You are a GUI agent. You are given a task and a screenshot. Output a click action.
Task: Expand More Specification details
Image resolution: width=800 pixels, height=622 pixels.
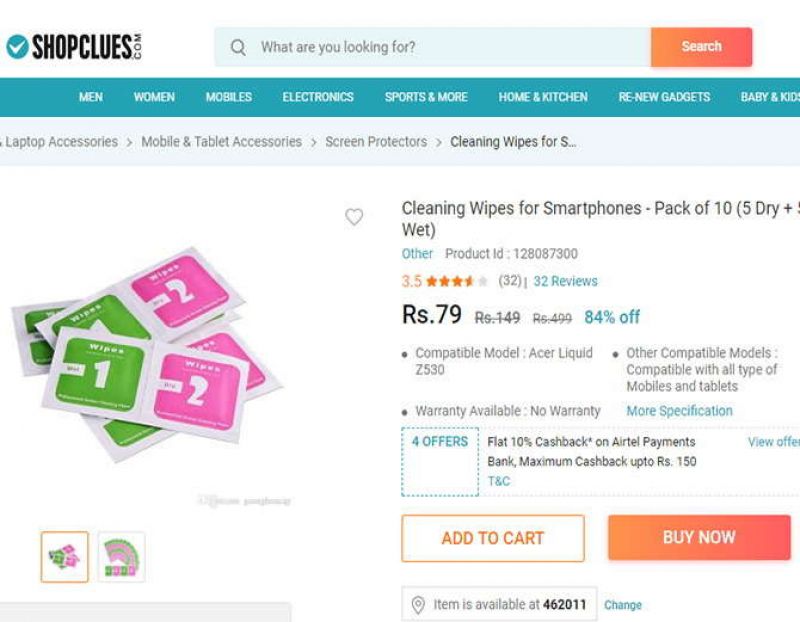[679, 411]
